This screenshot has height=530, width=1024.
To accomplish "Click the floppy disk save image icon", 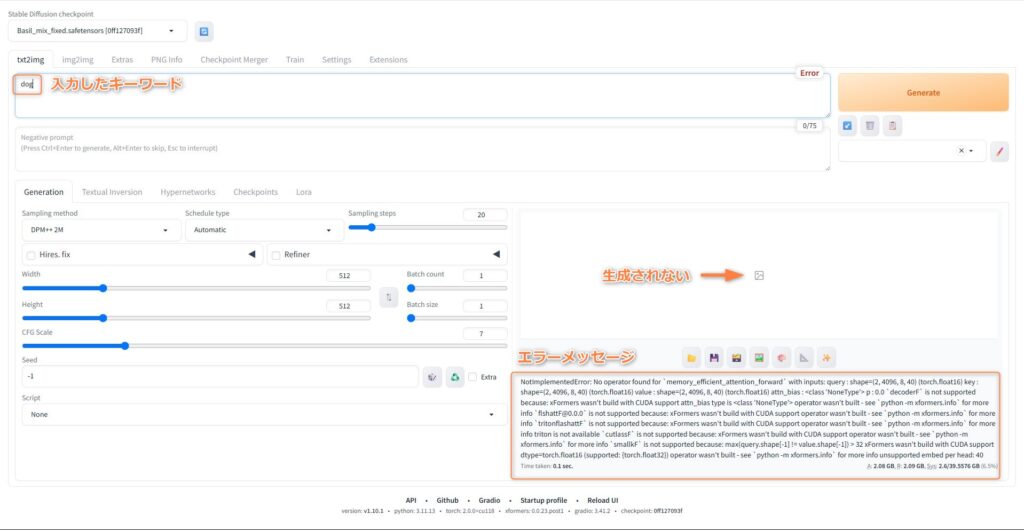I will [x=714, y=357].
